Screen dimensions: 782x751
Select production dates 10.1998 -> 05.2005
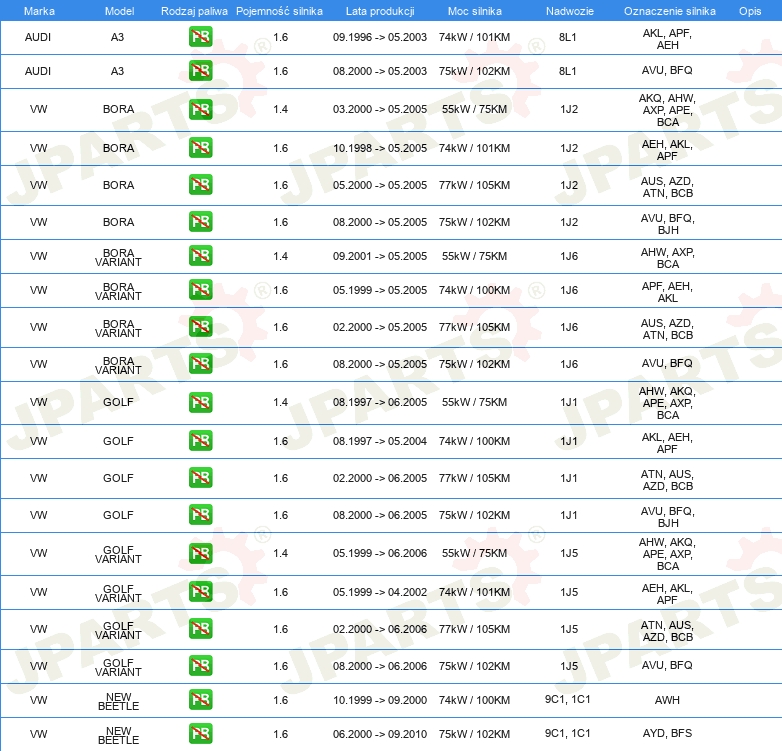point(380,148)
